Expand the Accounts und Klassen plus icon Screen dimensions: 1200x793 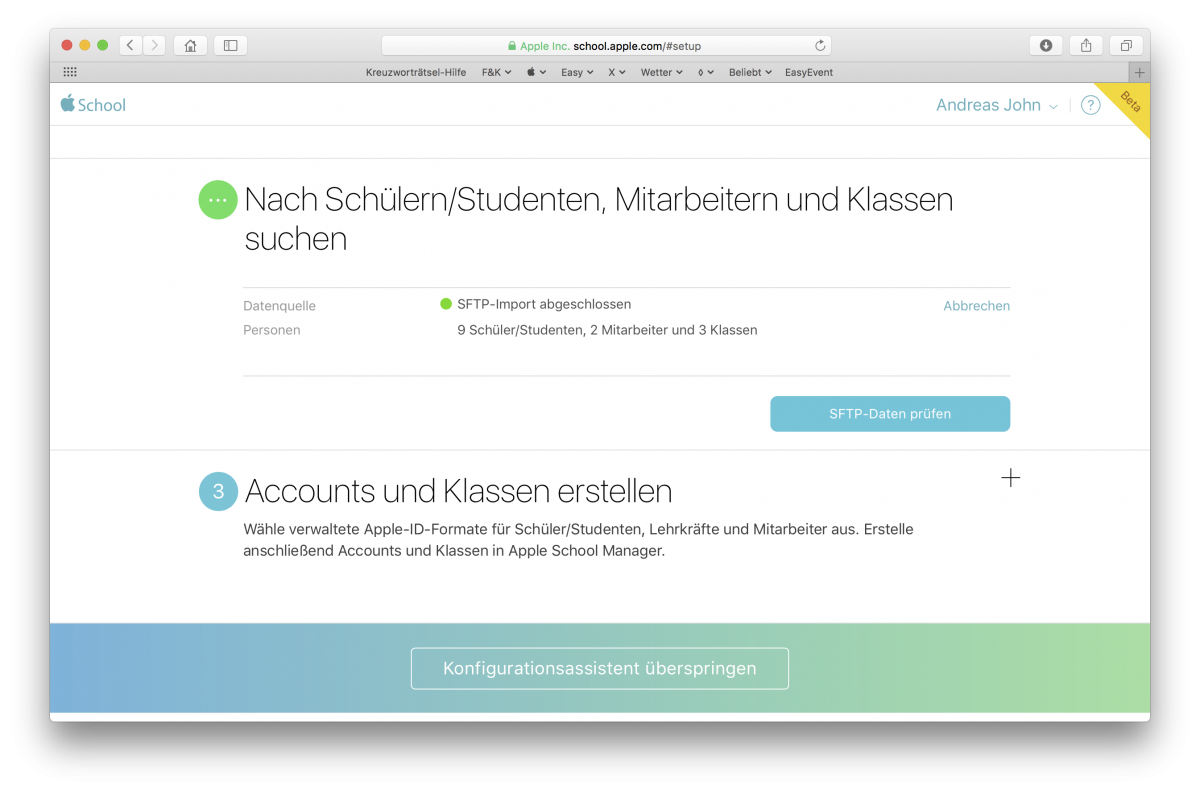click(1010, 478)
